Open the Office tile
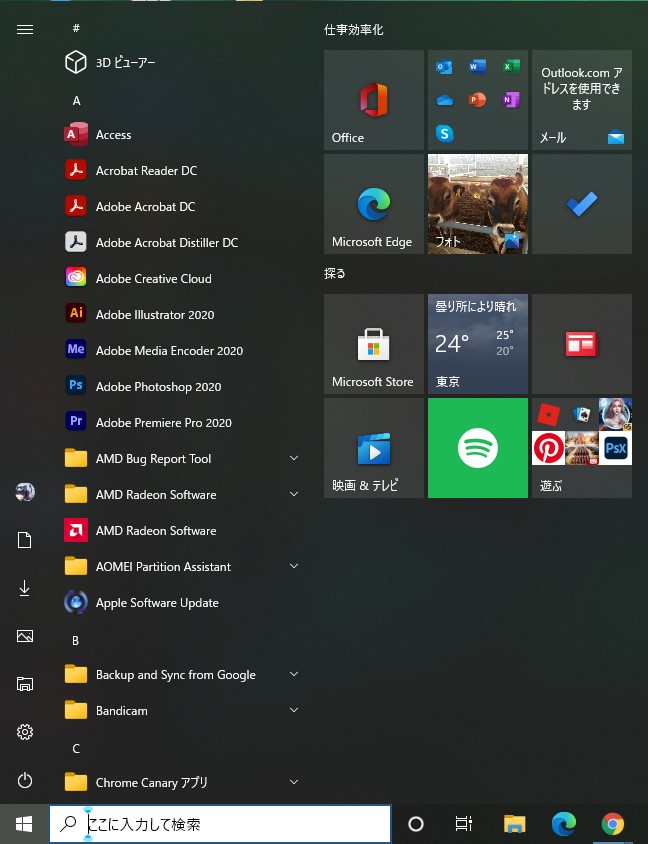This screenshot has width=648, height=844. click(374, 100)
